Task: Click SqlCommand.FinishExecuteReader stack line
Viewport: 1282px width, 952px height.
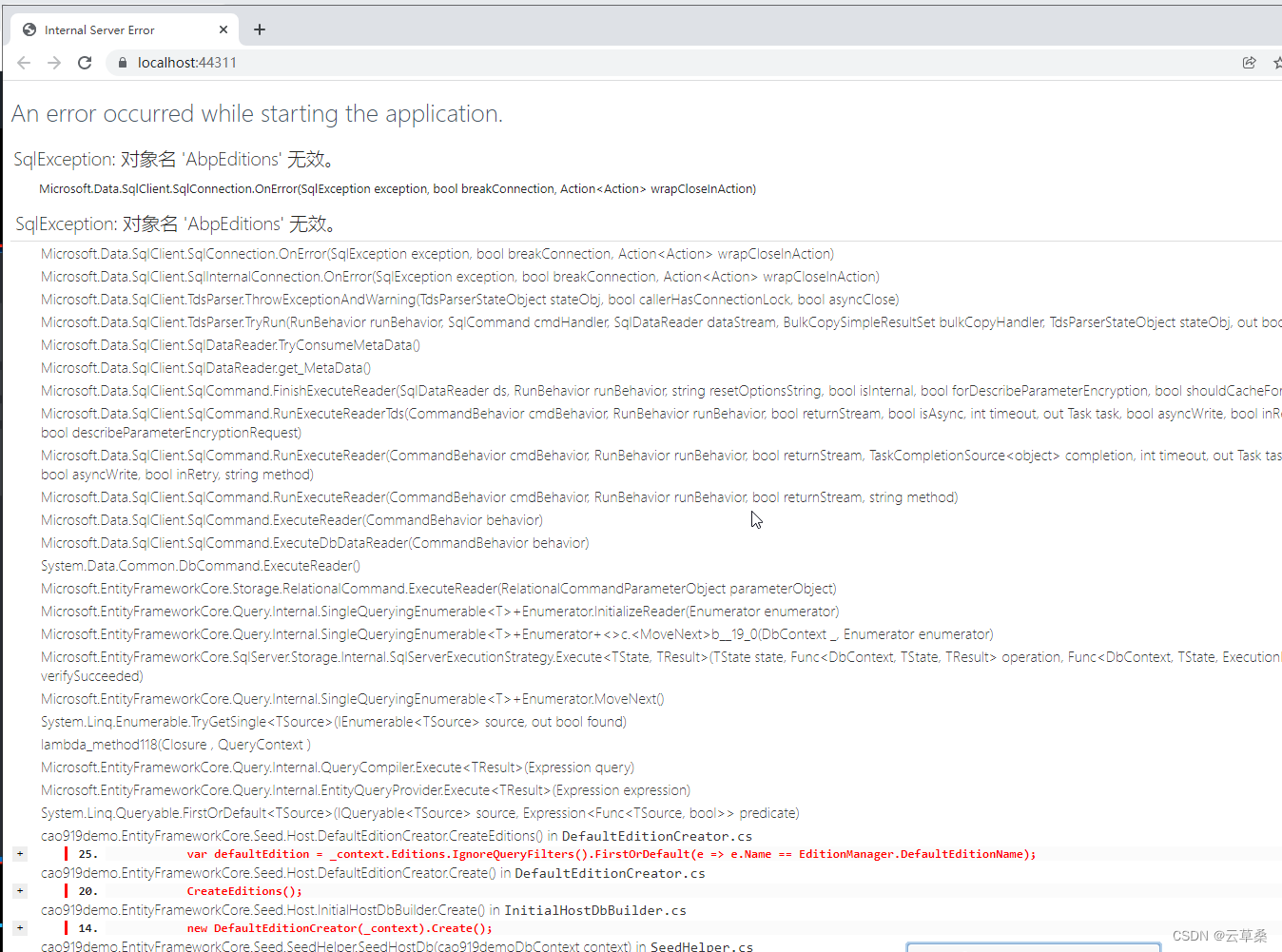Action: pyautogui.click(x=661, y=391)
